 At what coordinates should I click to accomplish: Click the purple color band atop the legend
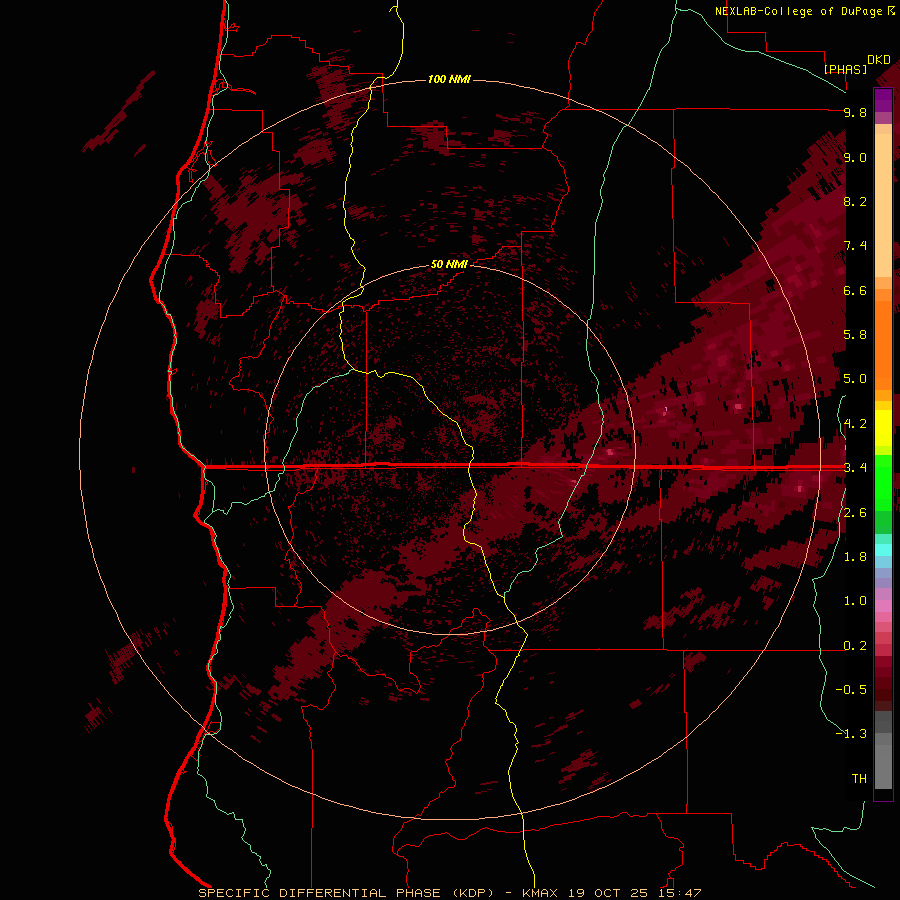[x=883, y=100]
